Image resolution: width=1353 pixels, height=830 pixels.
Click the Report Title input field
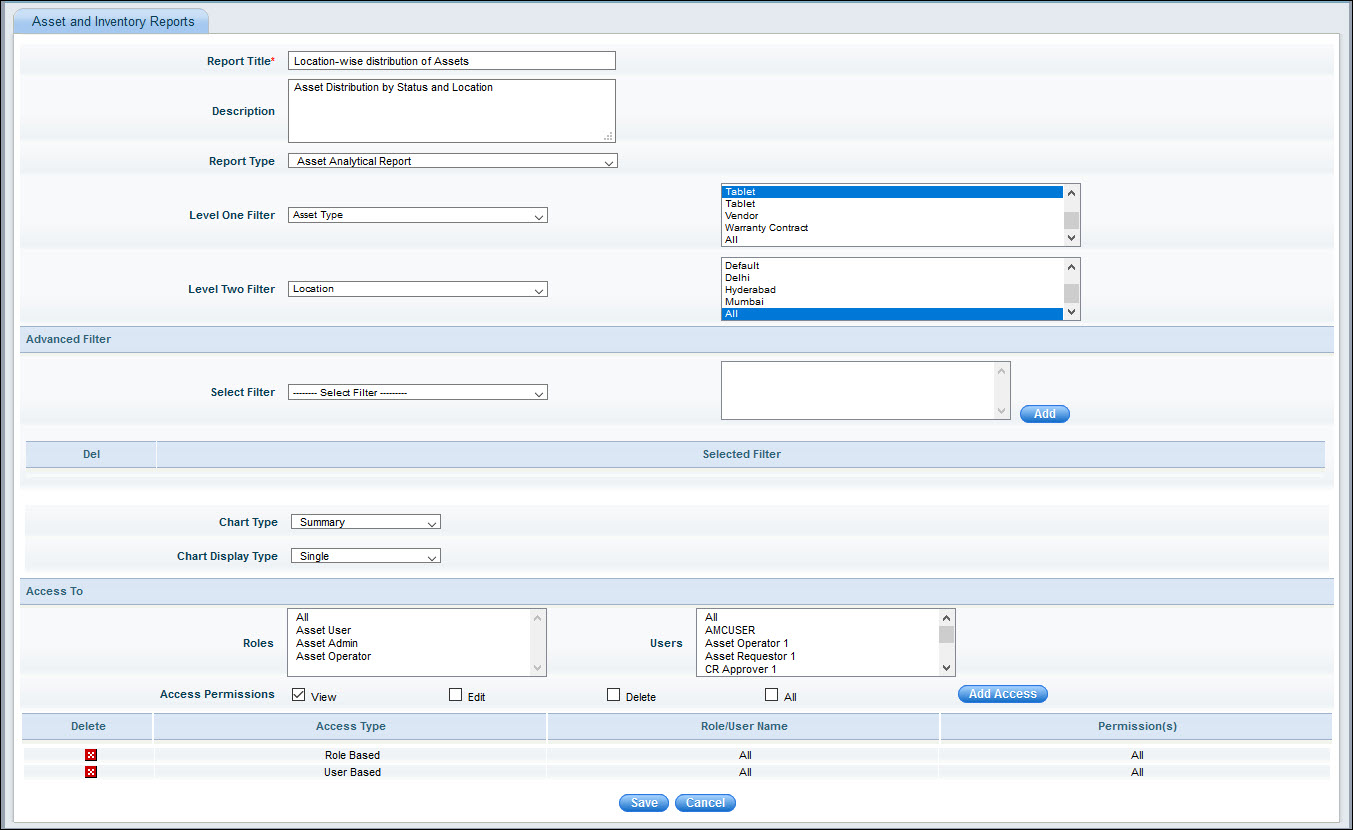pos(451,61)
